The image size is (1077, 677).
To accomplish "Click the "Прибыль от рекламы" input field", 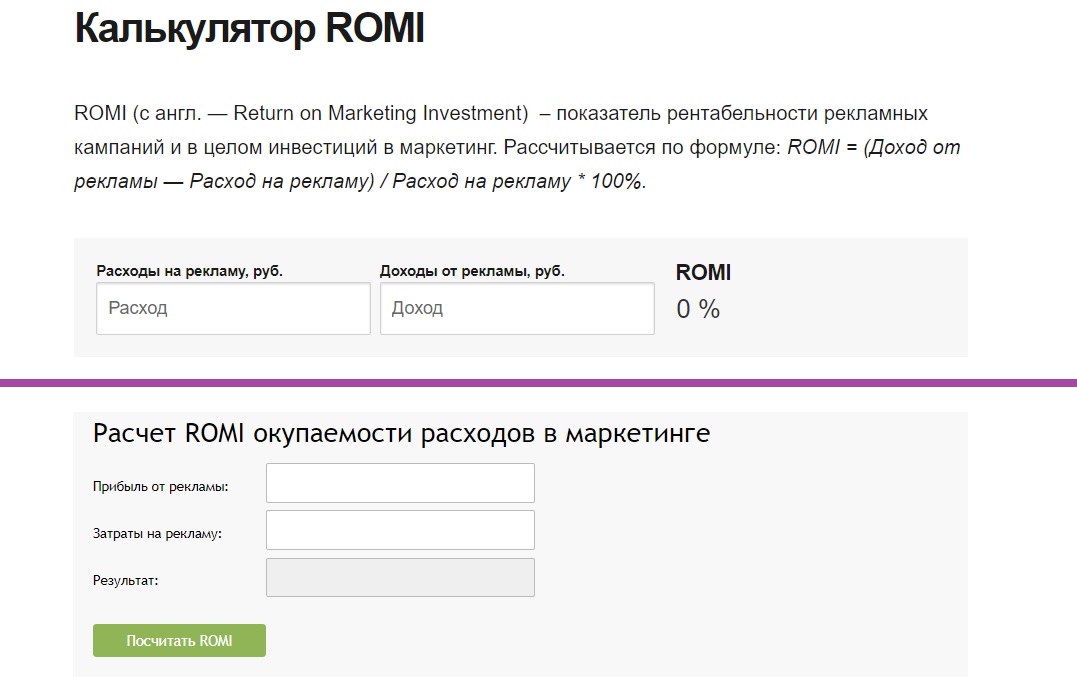I will 399,482.
